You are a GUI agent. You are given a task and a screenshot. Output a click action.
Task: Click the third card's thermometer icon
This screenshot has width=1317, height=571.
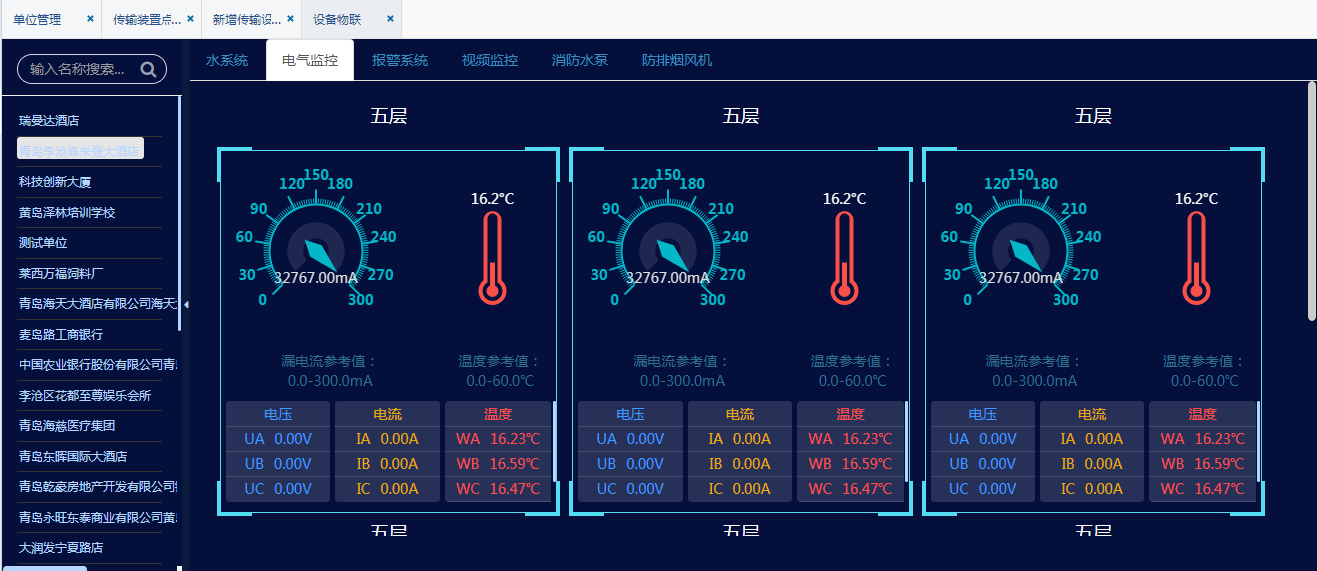(1197, 257)
